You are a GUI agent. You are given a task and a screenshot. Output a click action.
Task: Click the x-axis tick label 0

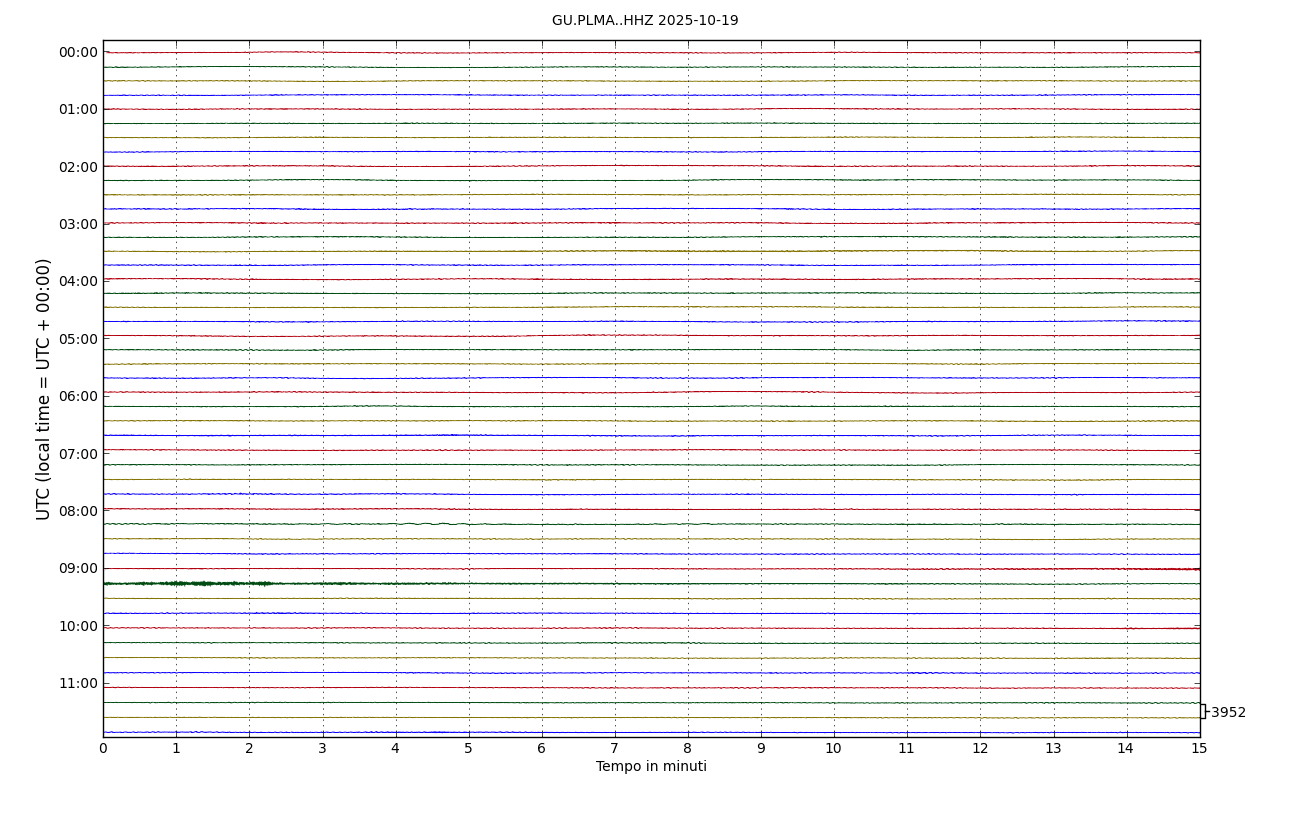(103, 749)
